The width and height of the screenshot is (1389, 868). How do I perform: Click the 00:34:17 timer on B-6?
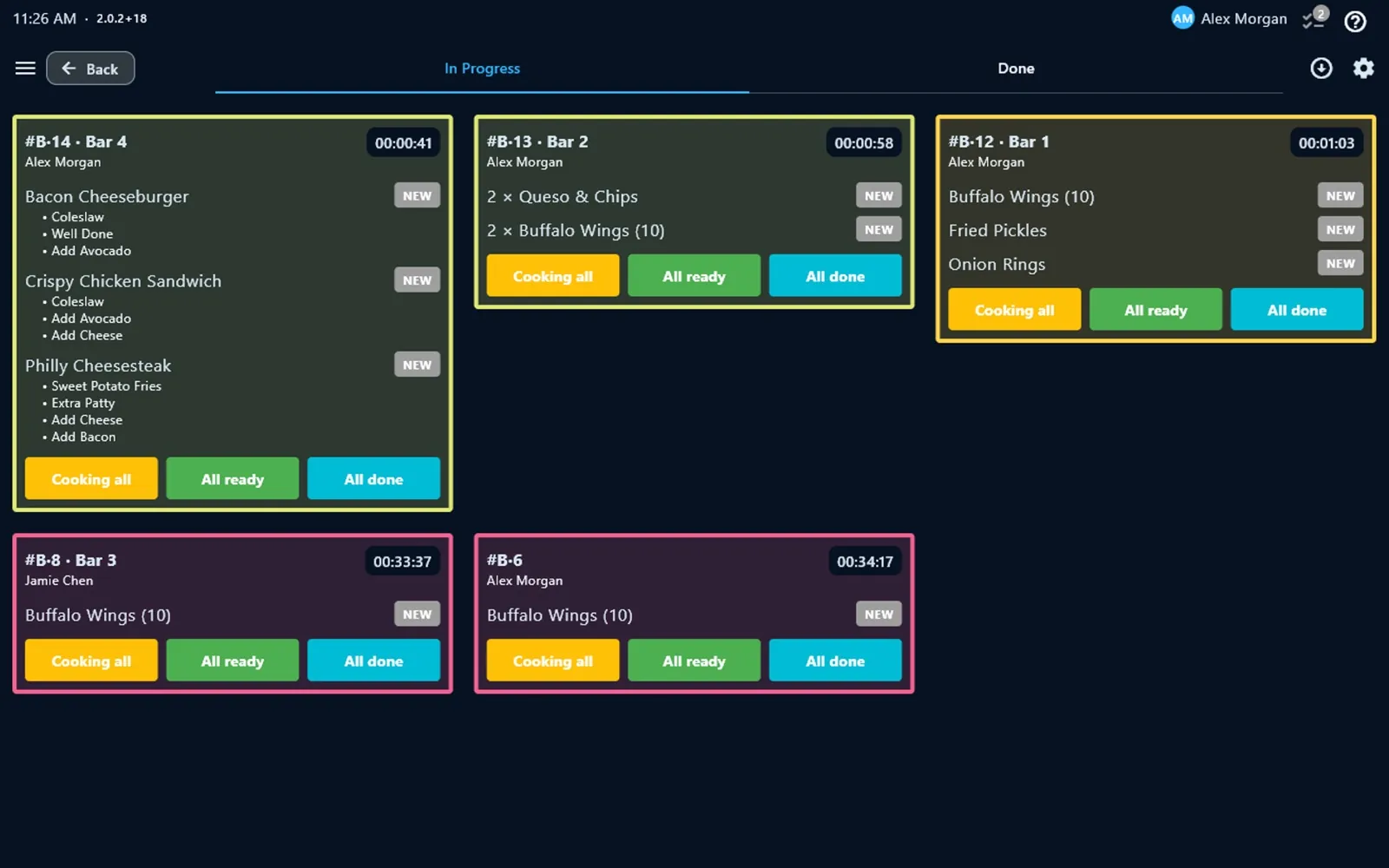[865, 562]
